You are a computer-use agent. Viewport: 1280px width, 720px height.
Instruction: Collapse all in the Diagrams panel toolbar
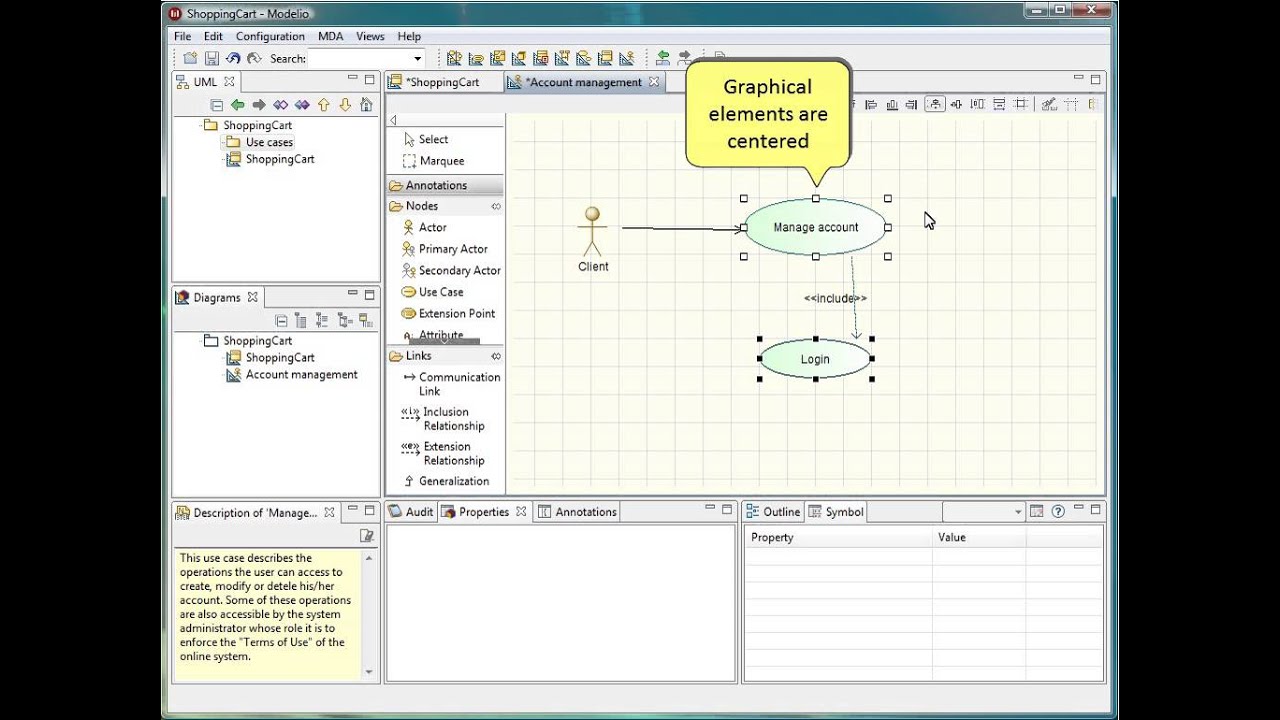click(281, 321)
